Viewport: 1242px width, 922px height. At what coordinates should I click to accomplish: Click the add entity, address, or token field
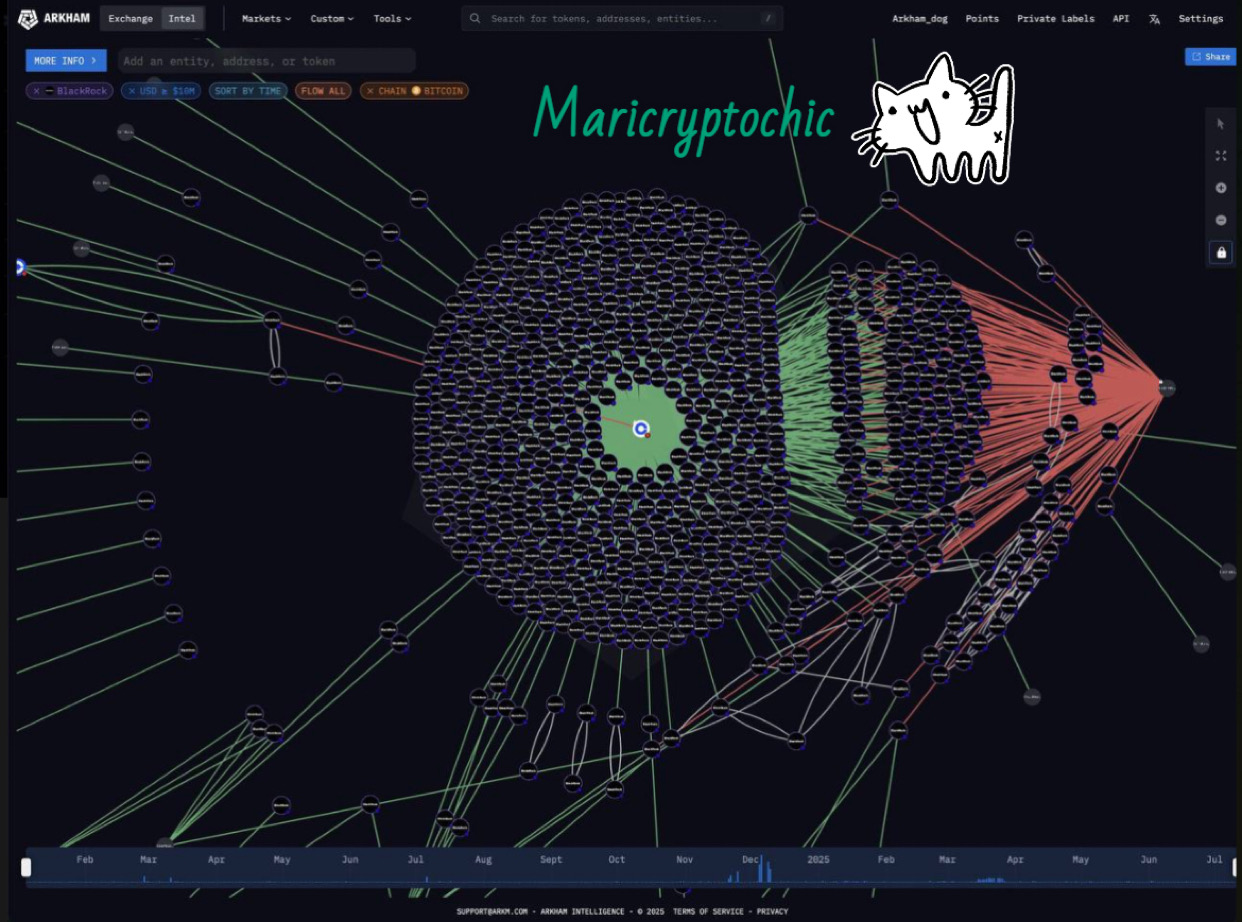tap(266, 61)
